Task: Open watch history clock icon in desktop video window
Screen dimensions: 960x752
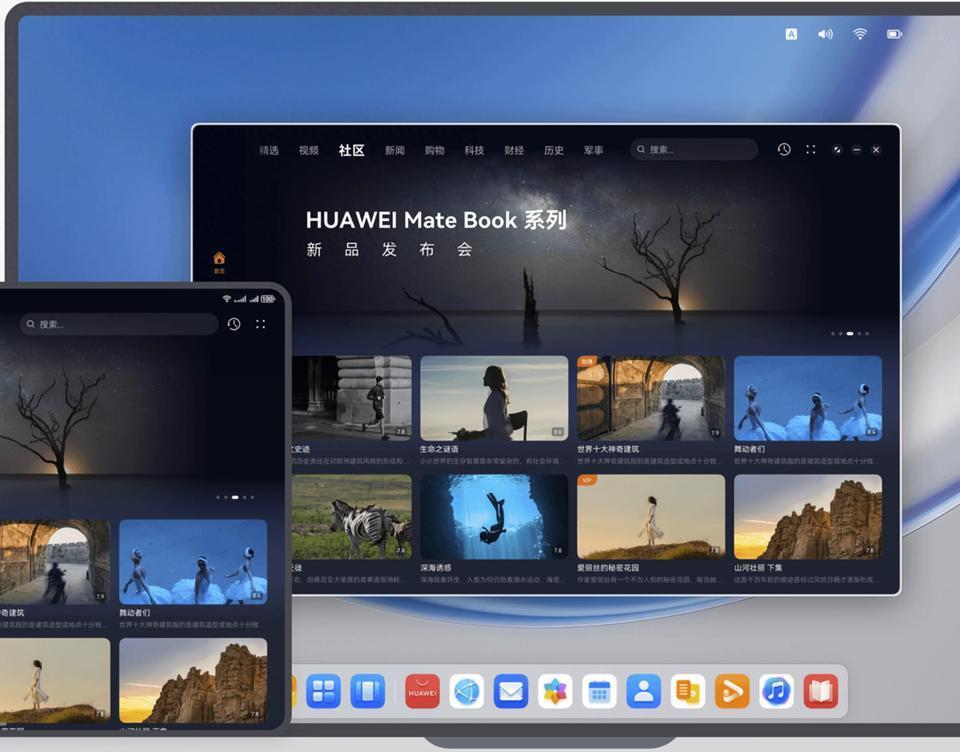Action: (x=784, y=149)
